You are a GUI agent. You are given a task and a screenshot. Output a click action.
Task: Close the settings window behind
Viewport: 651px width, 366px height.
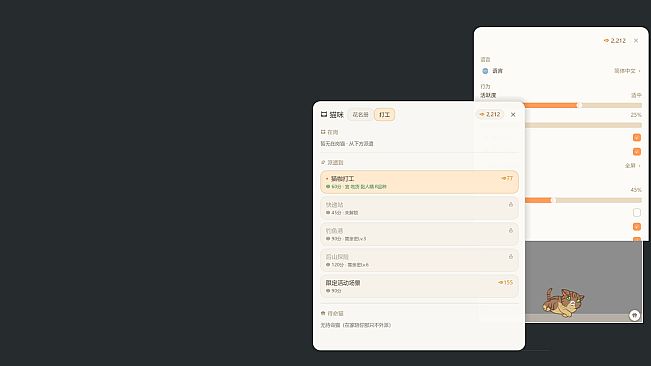[636, 41]
